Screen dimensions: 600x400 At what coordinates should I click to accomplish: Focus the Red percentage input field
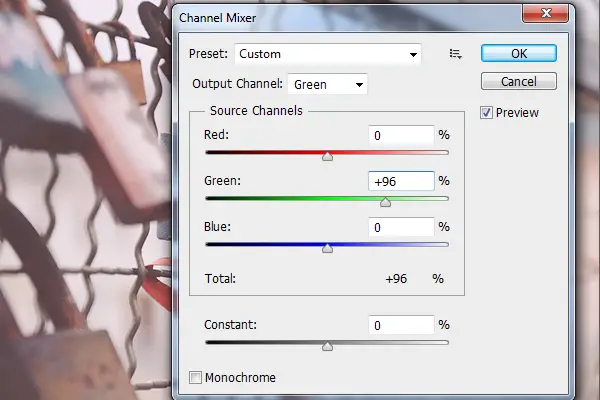point(401,135)
